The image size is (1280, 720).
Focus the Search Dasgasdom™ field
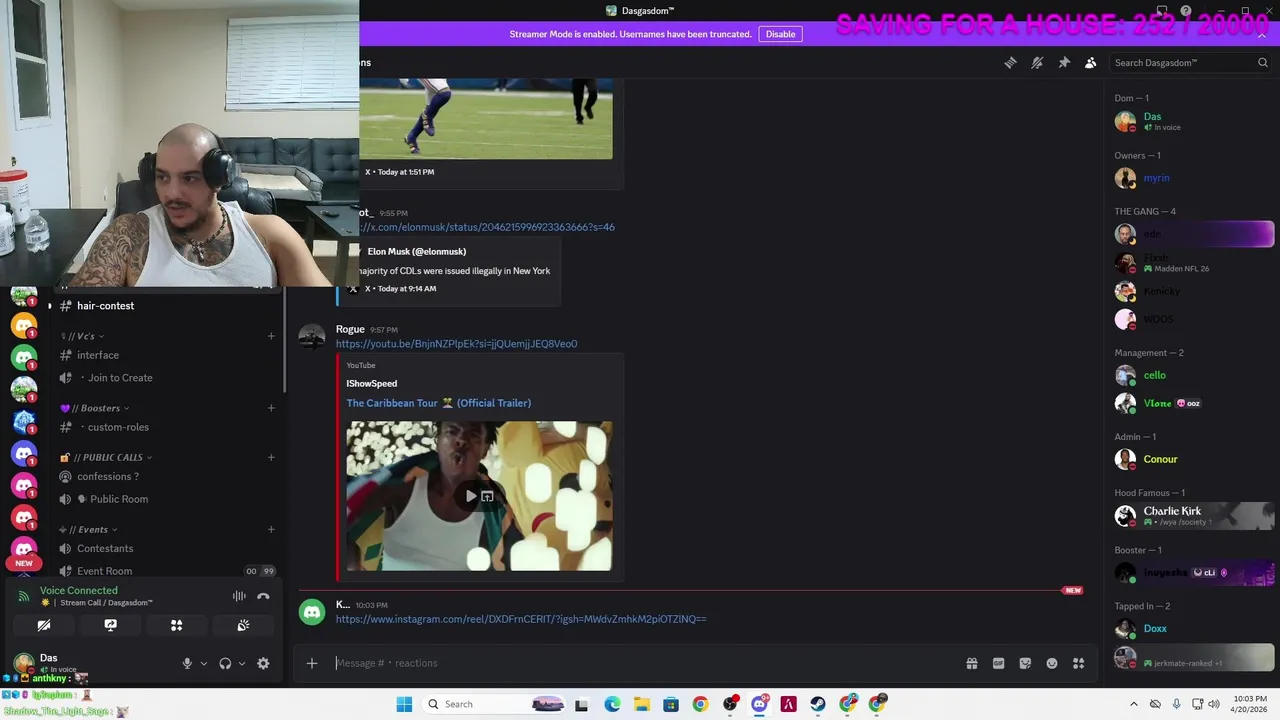point(1190,62)
